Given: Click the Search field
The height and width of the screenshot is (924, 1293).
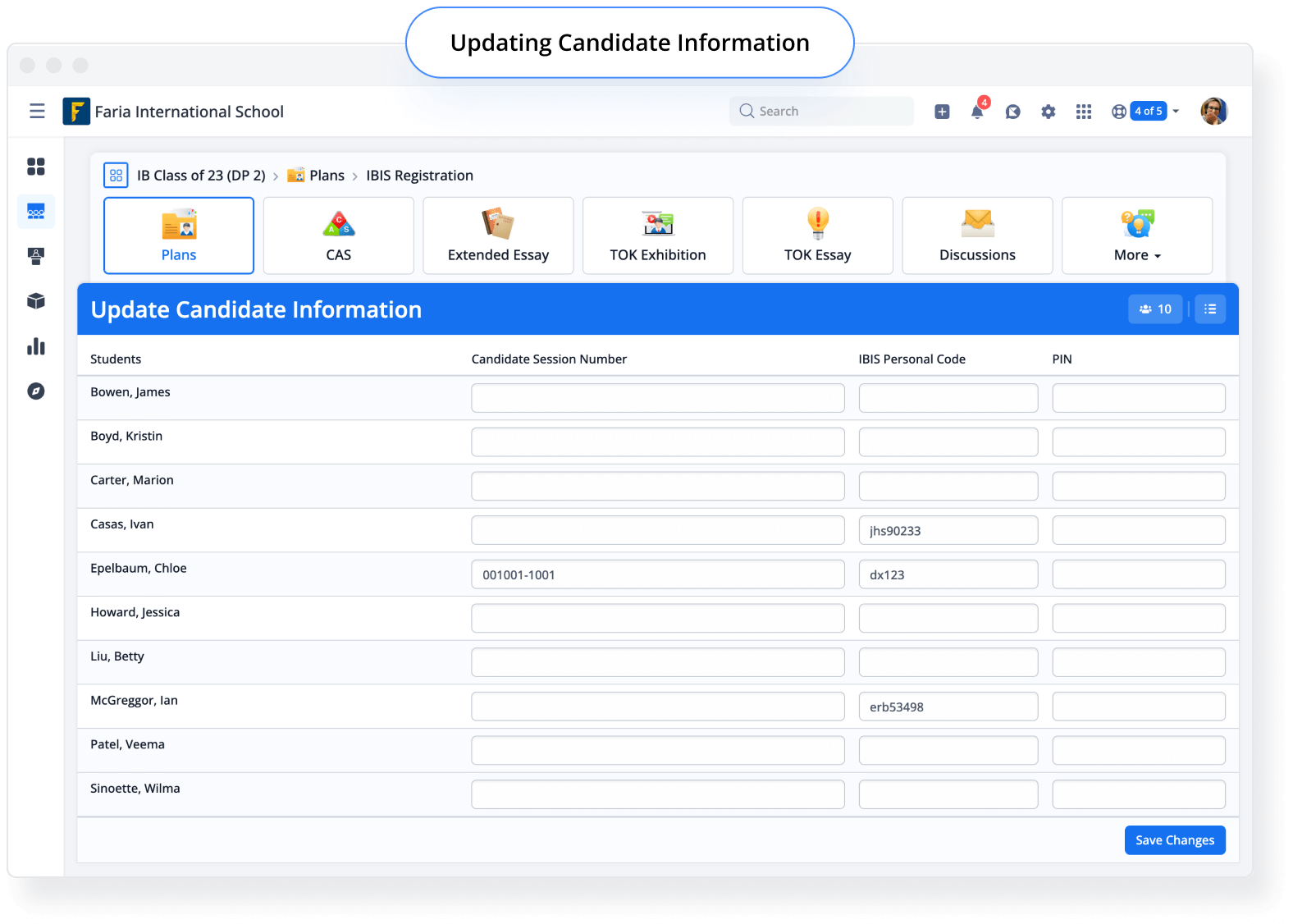Looking at the screenshot, I should click(821, 111).
